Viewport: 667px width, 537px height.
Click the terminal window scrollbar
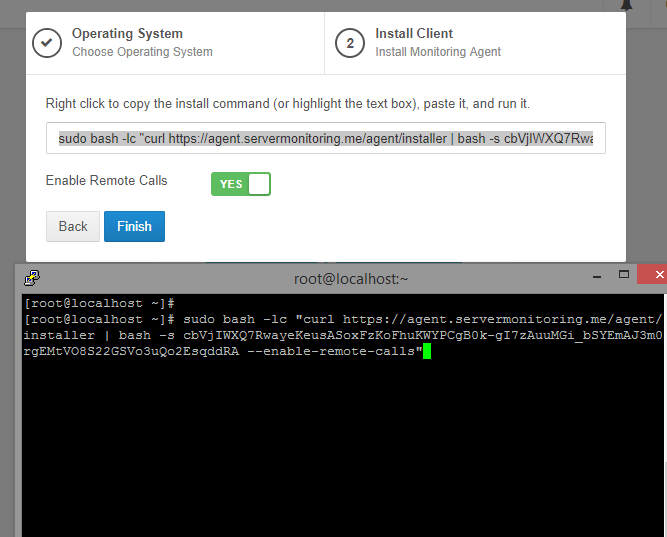665,415
